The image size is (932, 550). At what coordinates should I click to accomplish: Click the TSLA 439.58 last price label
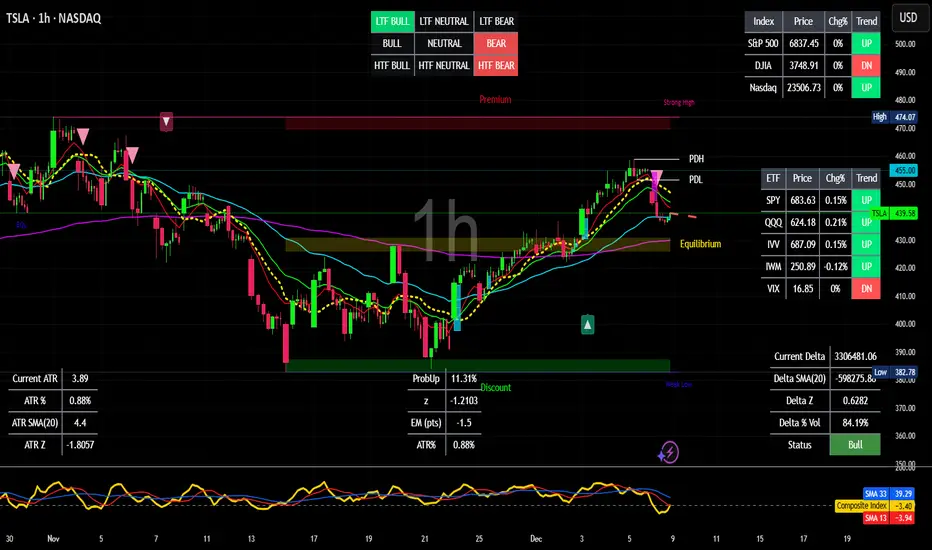point(895,213)
